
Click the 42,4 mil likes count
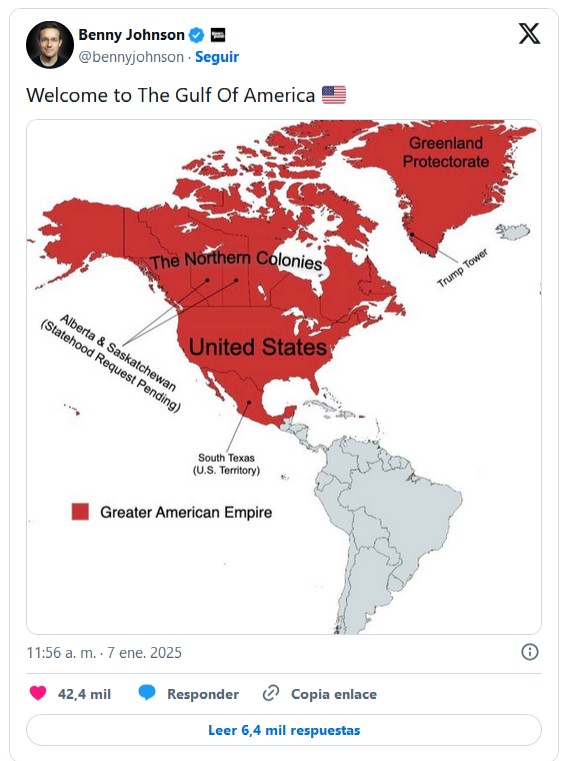[84, 694]
